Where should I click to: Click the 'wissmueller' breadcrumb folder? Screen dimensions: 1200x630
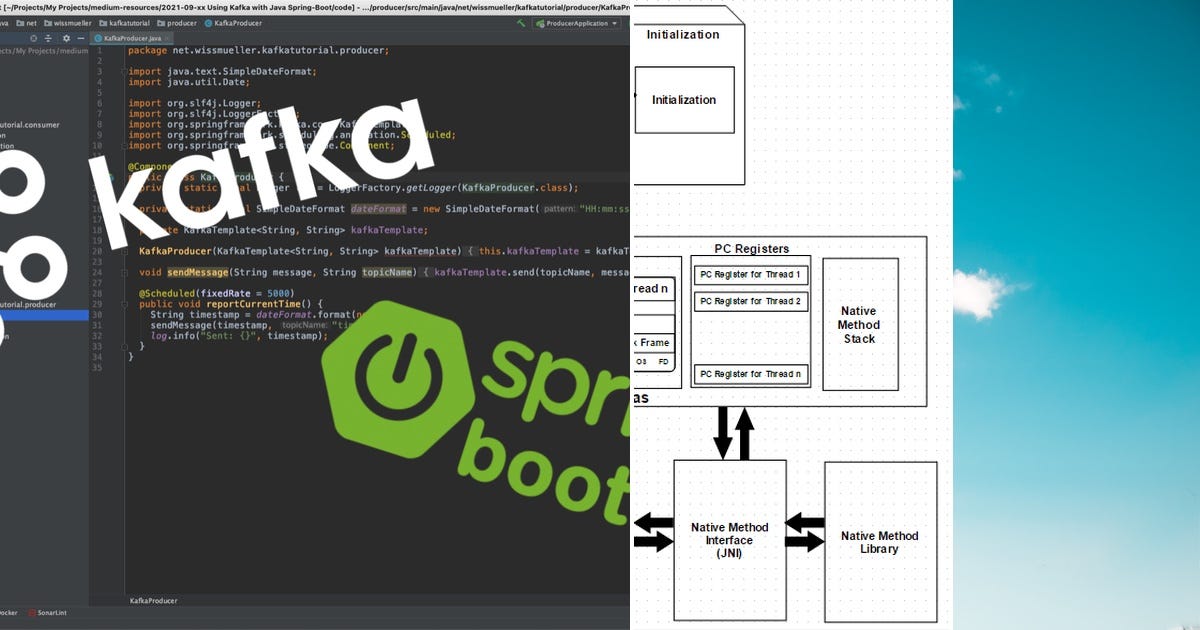66,23
